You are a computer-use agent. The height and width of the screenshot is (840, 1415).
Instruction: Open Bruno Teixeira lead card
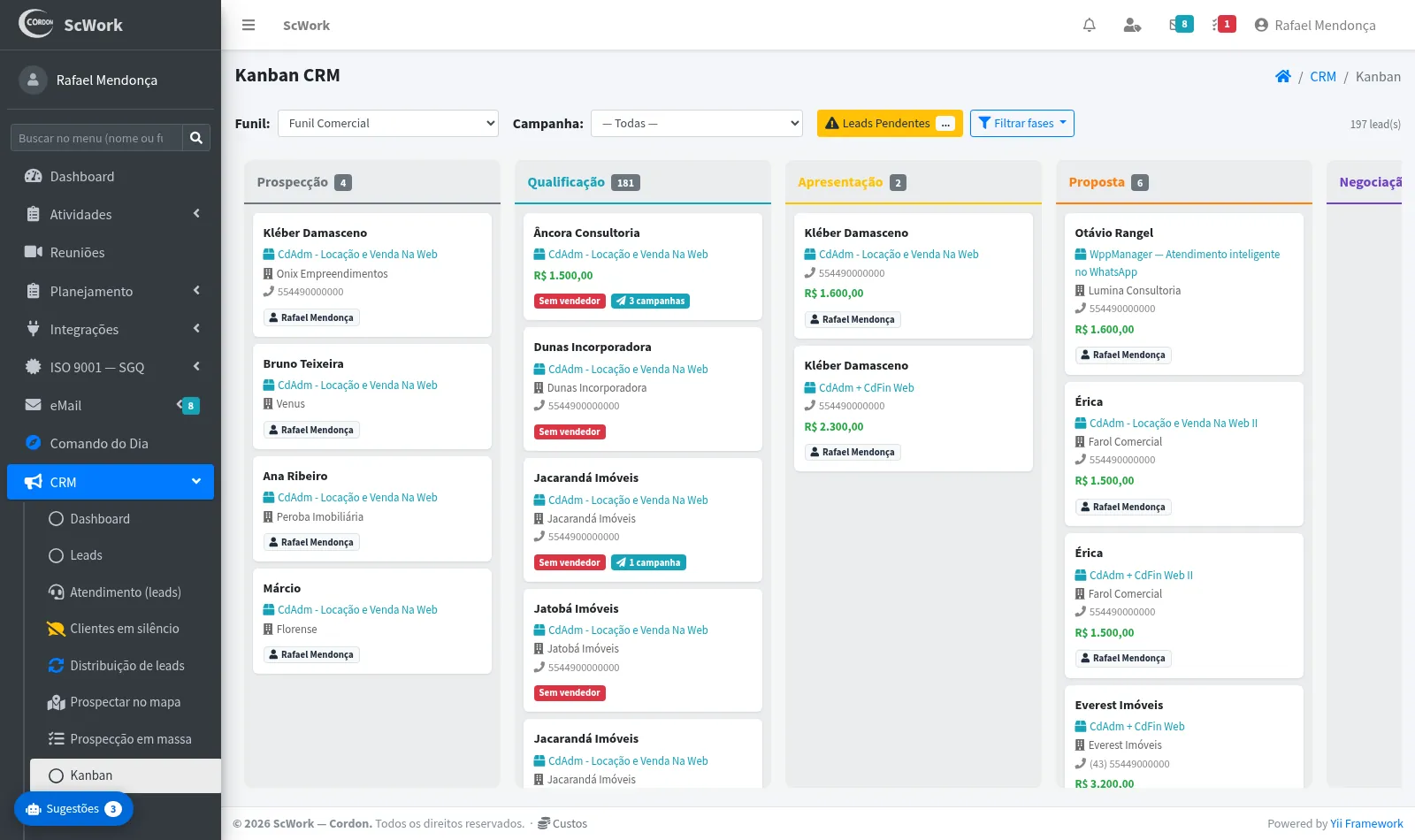click(372, 396)
